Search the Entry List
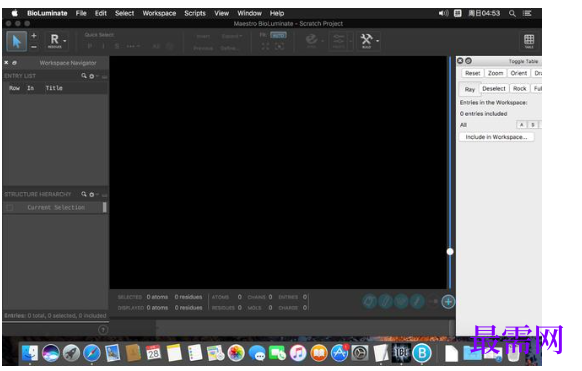The image size is (582, 371). pos(84,76)
